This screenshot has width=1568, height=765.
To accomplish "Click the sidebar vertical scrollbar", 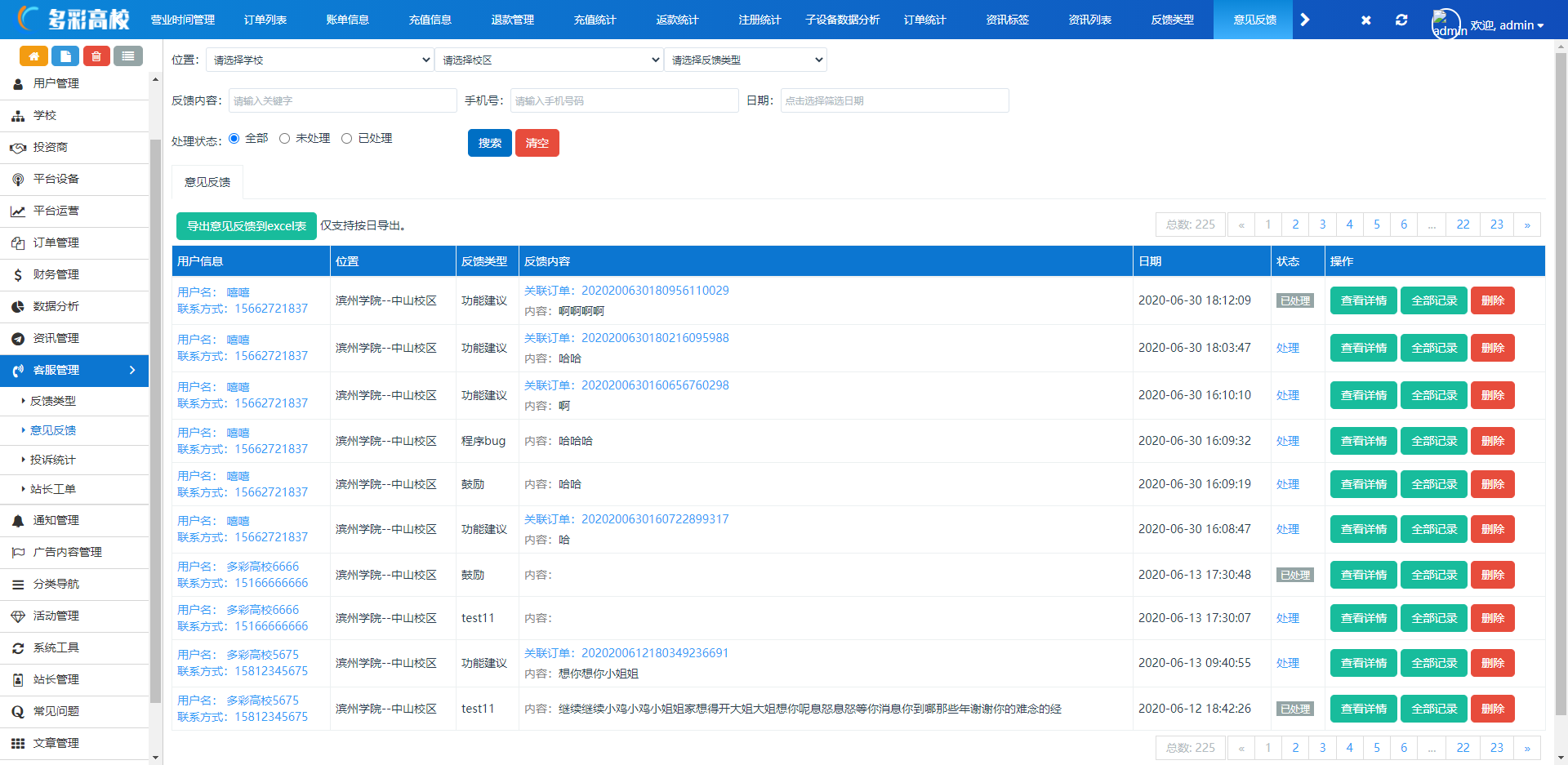I will coord(156,420).
